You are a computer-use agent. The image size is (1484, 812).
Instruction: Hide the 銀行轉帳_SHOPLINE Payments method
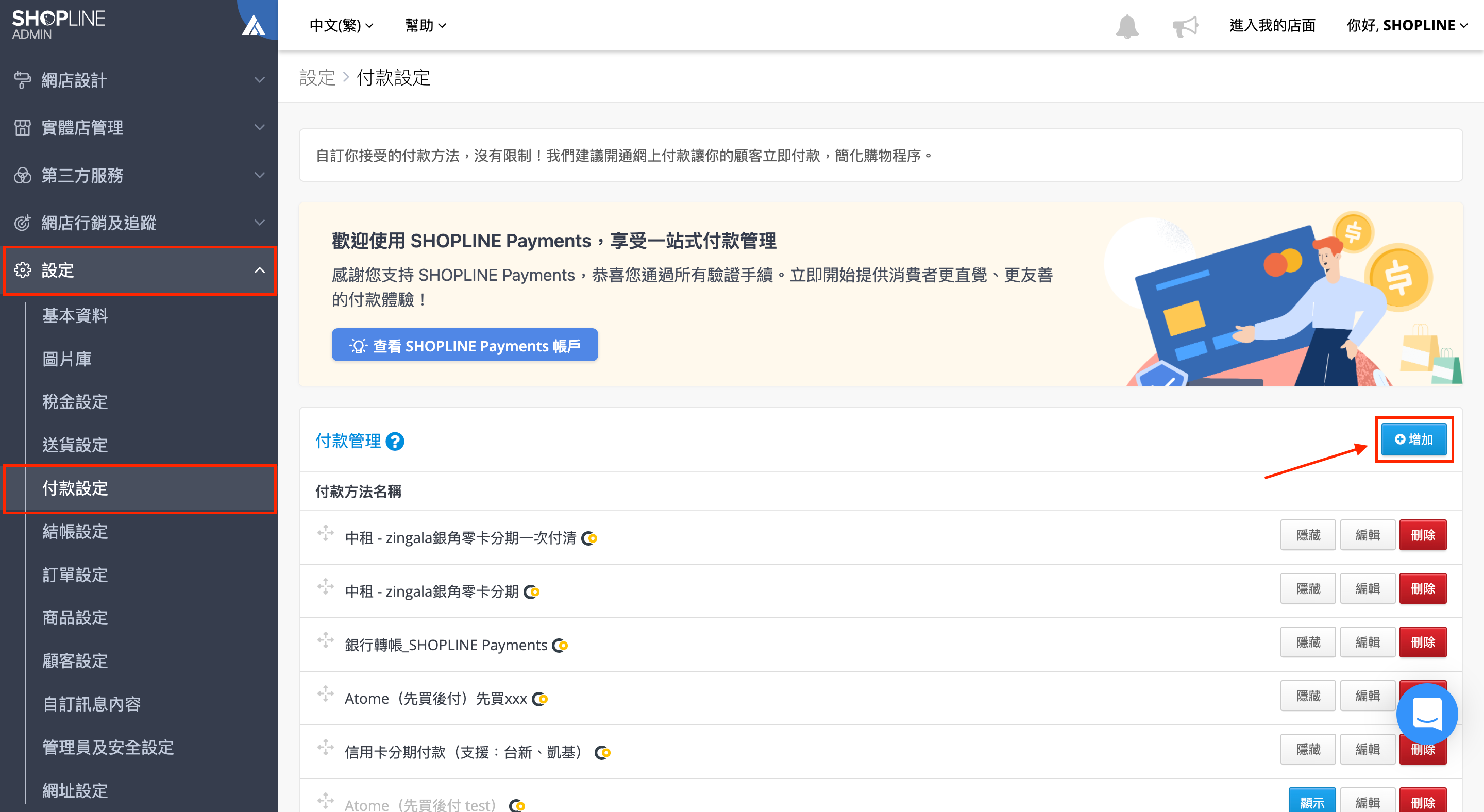coord(1308,642)
